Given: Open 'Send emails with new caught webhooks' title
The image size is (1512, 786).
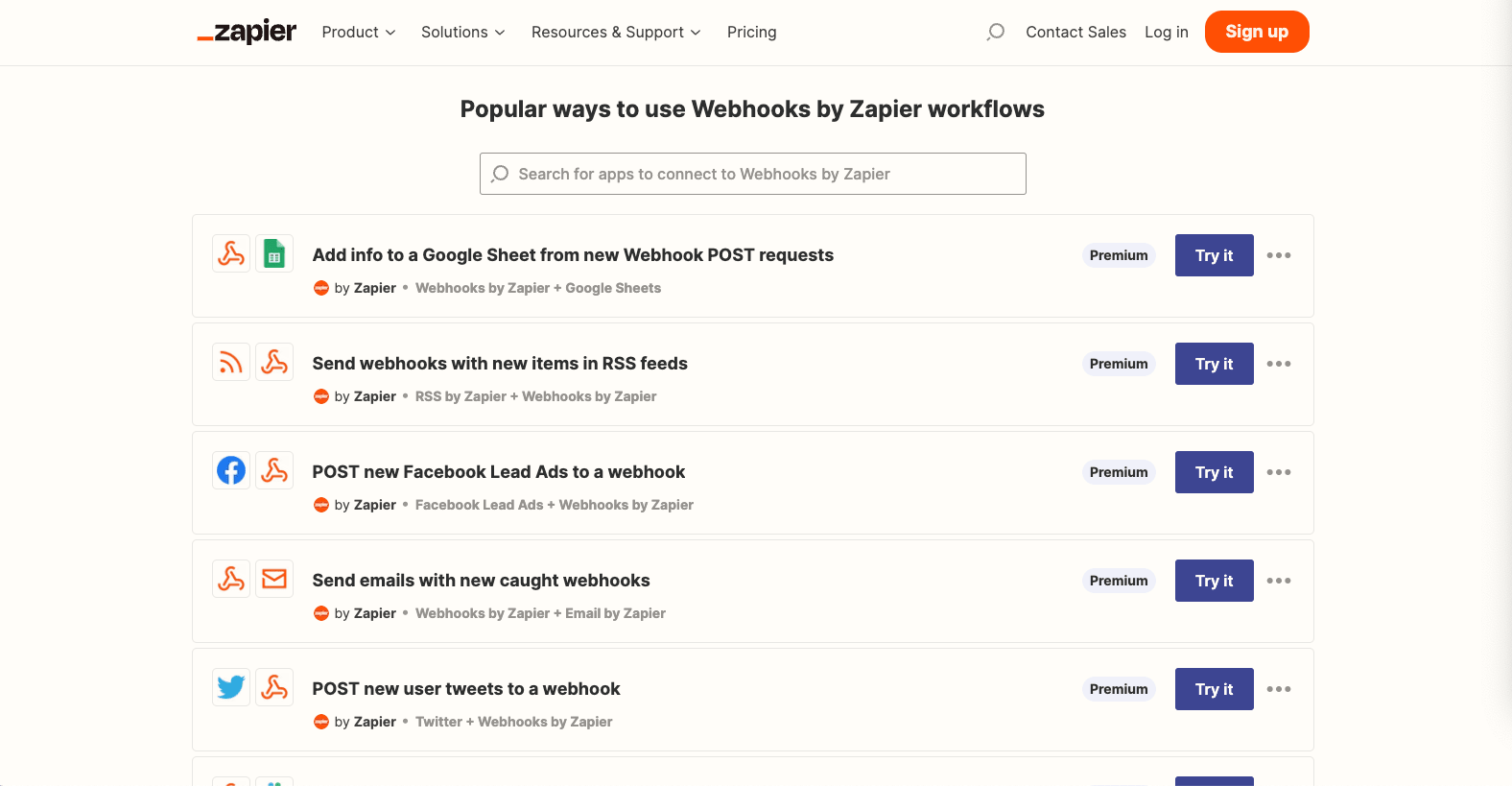Looking at the screenshot, I should click(481, 581).
